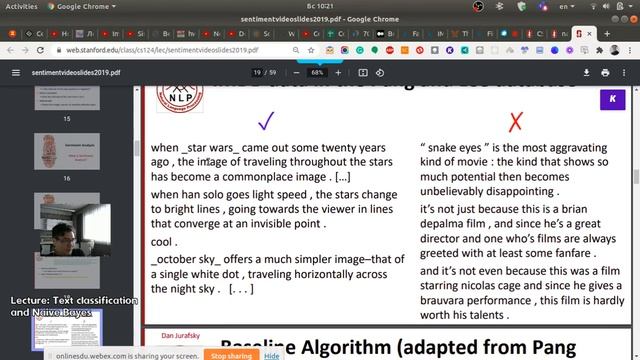The width and height of the screenshot is (640, 360).
Task: Click the purple K extension icon in toolbar
Action: tap(449, 50)
